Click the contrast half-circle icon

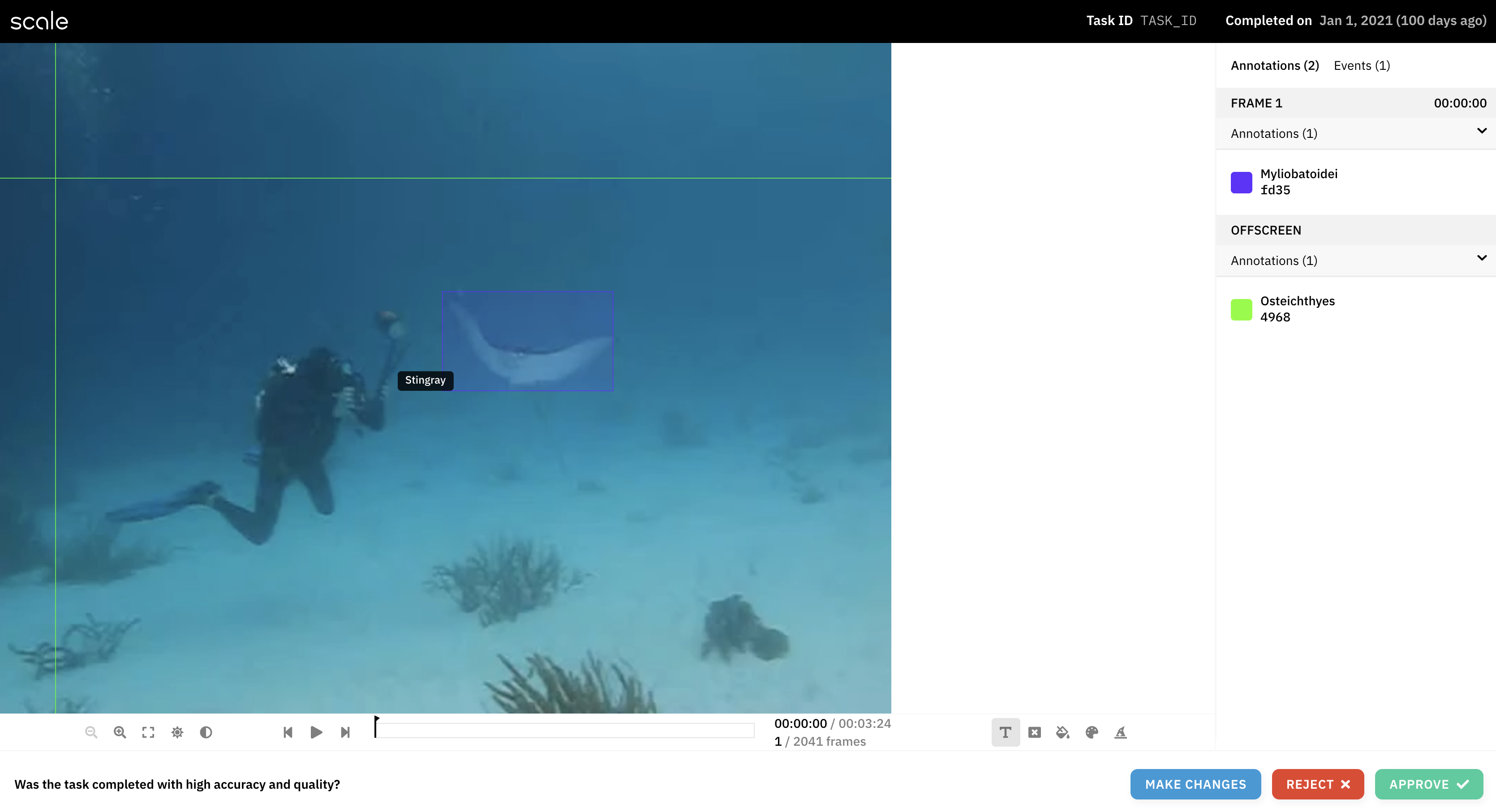[206, 732]
